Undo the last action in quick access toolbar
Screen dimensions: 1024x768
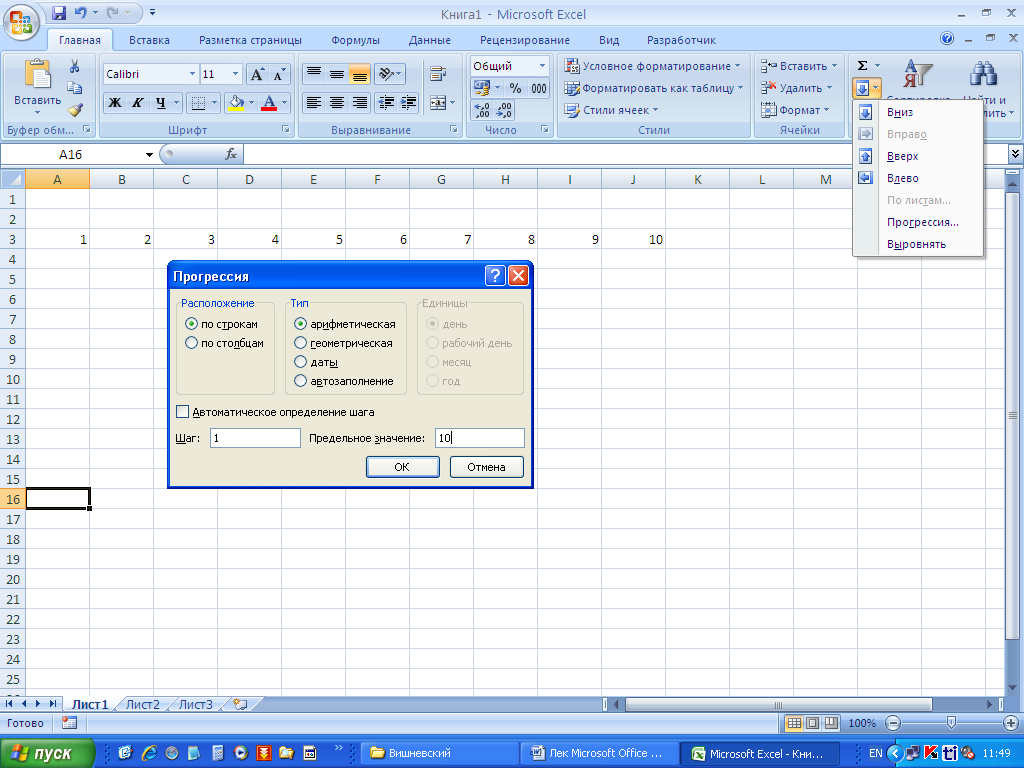80,13
